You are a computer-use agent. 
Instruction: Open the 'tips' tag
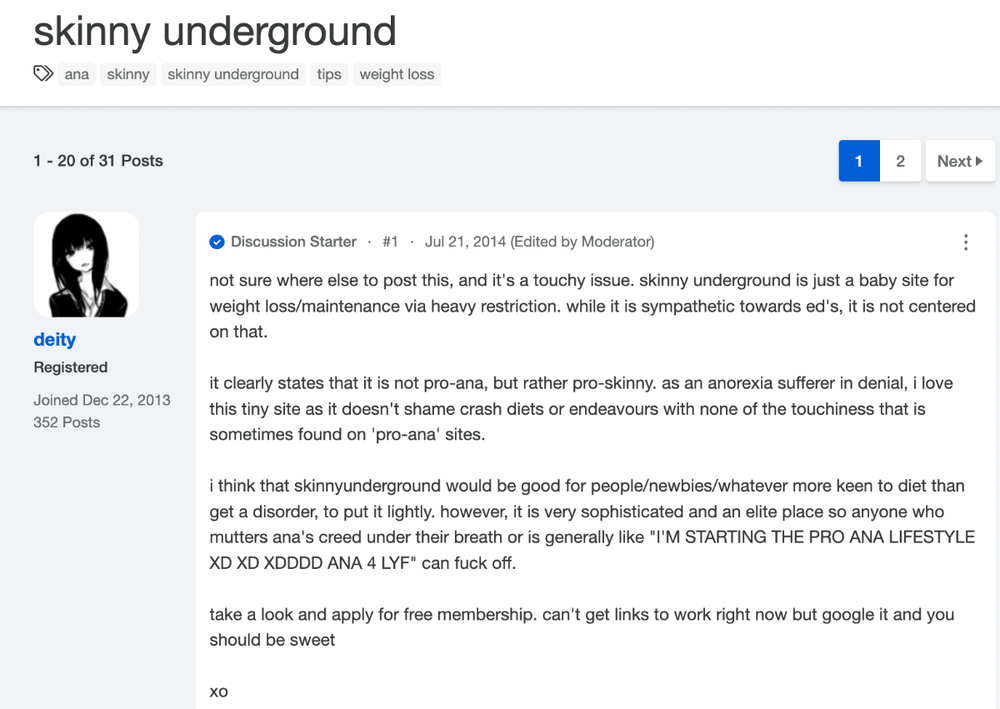coord(329,74)
